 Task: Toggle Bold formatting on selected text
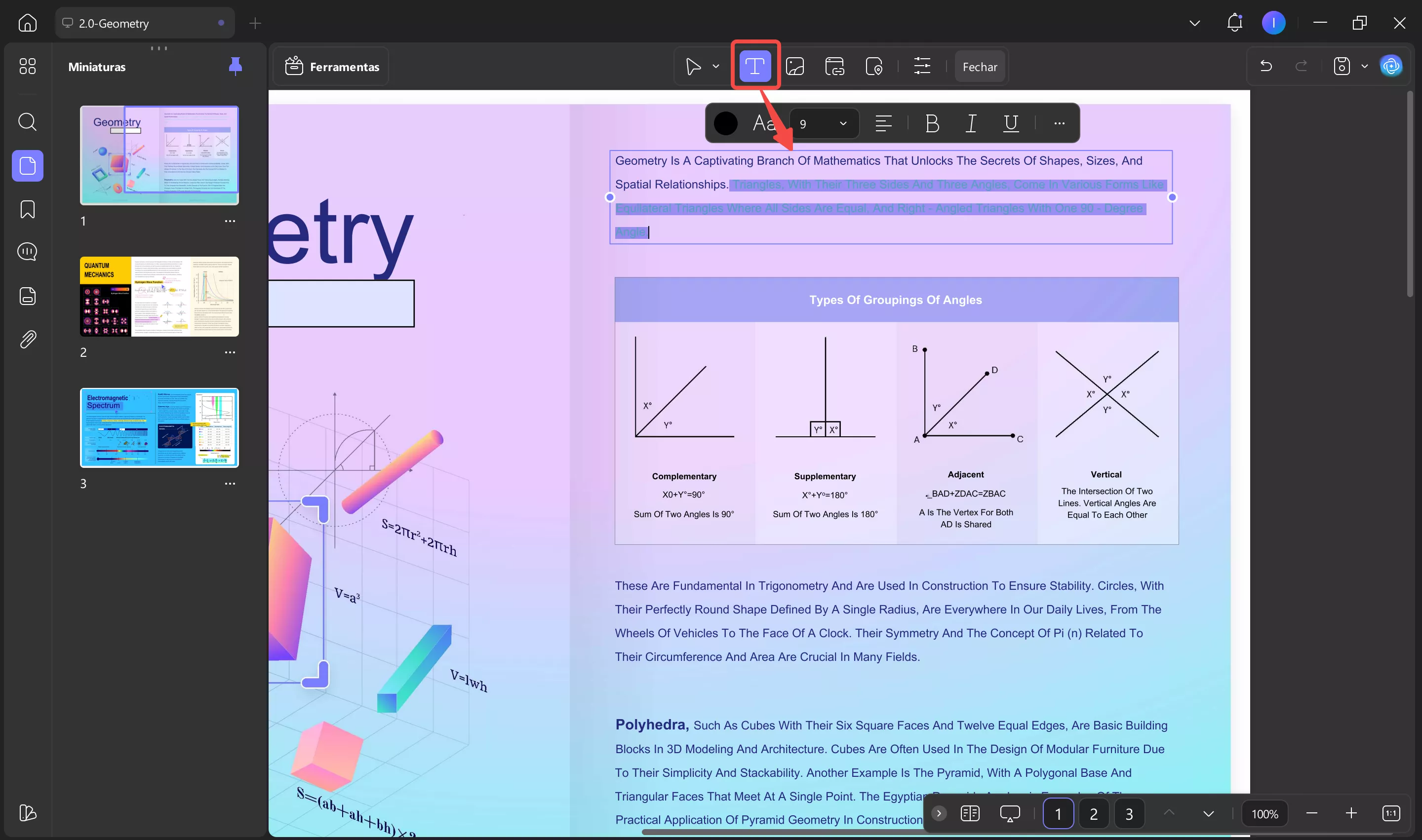click(x=932, y=123)
